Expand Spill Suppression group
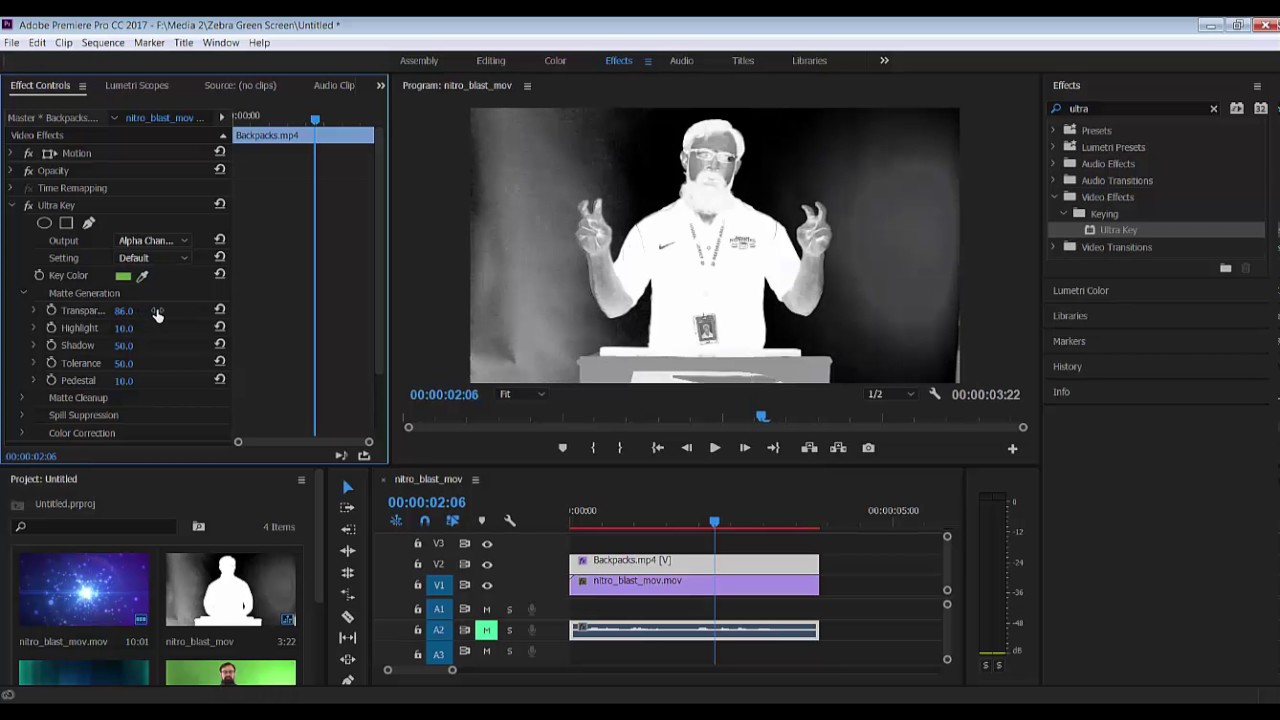This screenshot has width=1280, height=720. pyautogui.click(x=22, y=415)
